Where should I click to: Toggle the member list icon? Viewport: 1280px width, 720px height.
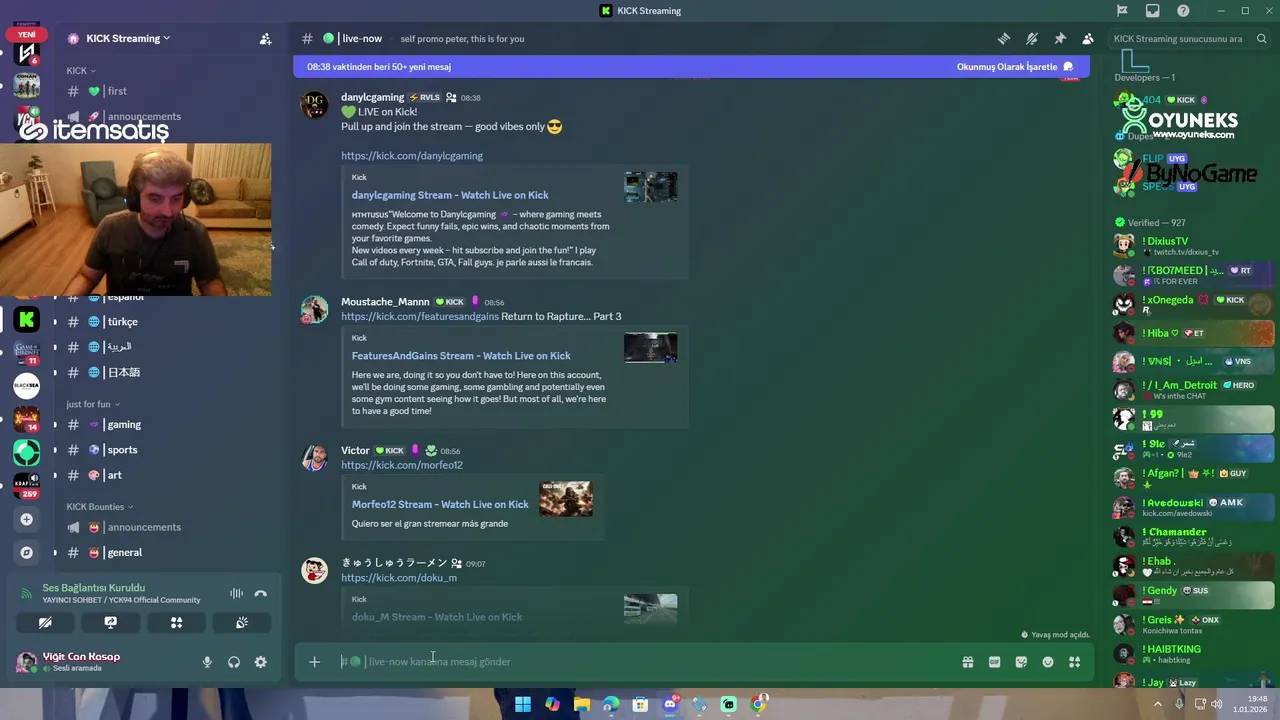click(x=1088, y=39)
